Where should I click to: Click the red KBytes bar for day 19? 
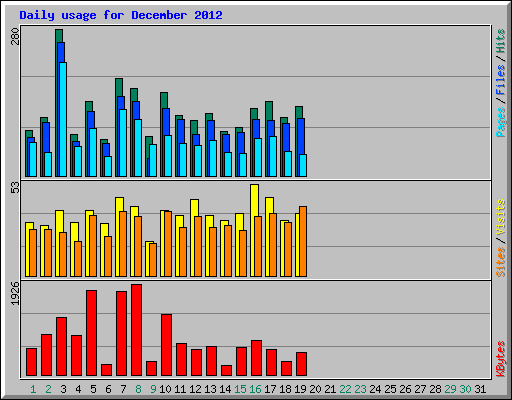(301, 364)
